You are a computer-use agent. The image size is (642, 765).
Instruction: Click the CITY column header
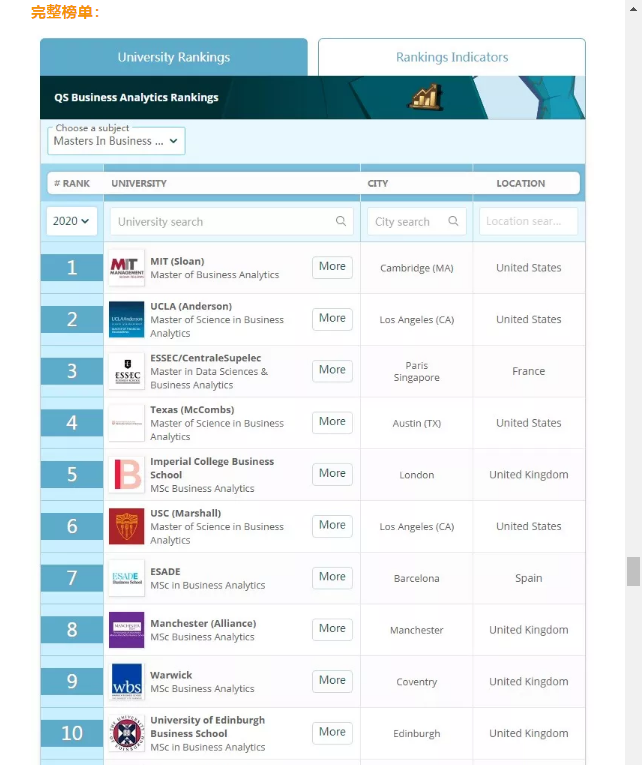click(378, 183)
